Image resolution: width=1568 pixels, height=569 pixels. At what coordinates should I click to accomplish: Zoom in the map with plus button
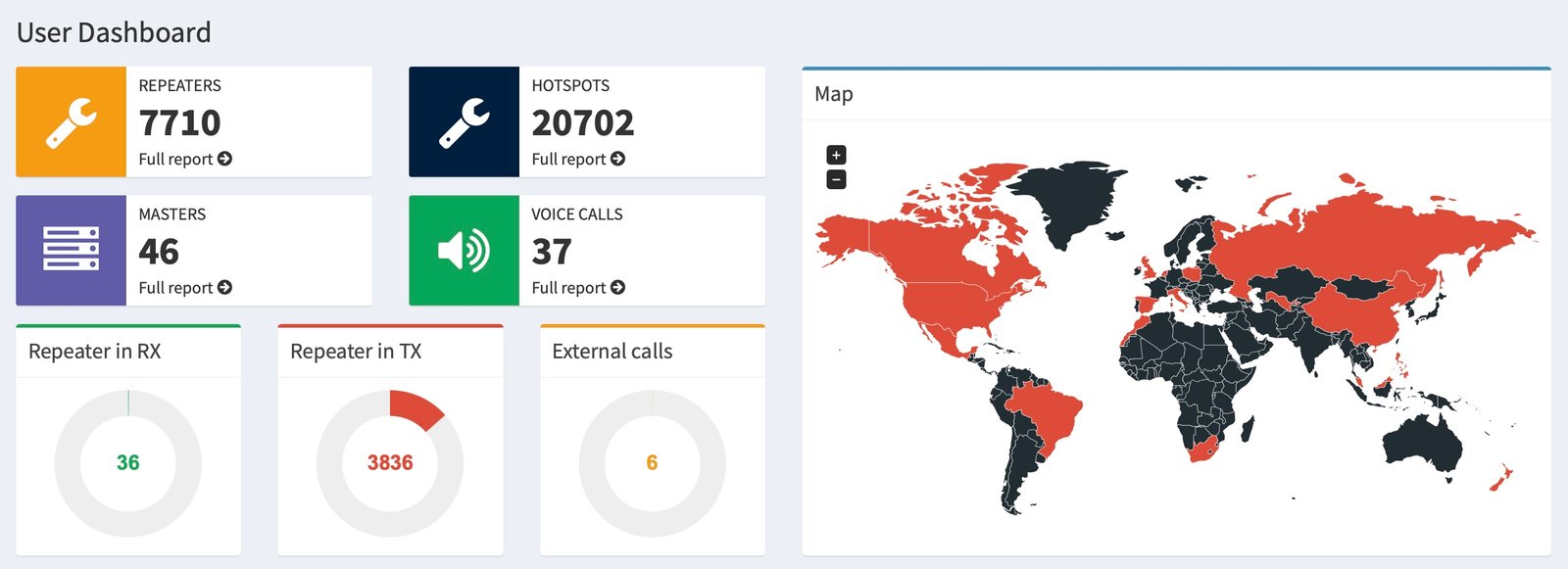coord(836,155)
